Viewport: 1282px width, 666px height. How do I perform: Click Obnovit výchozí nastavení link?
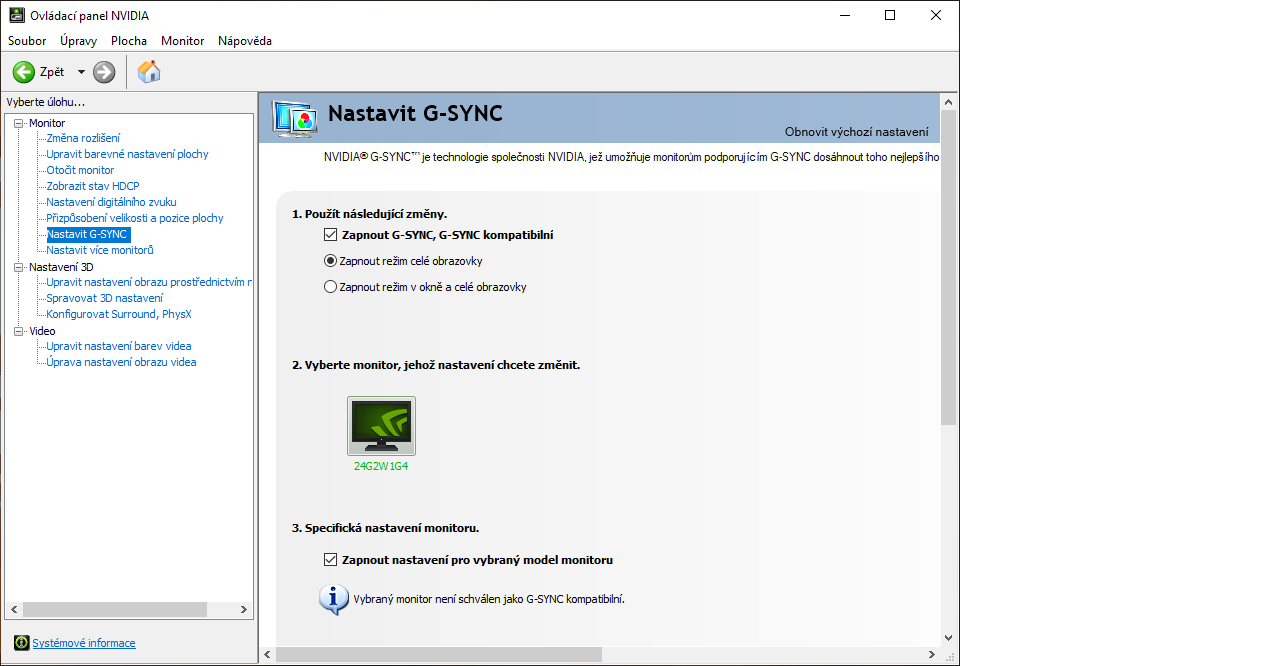(x=856, y=132)
